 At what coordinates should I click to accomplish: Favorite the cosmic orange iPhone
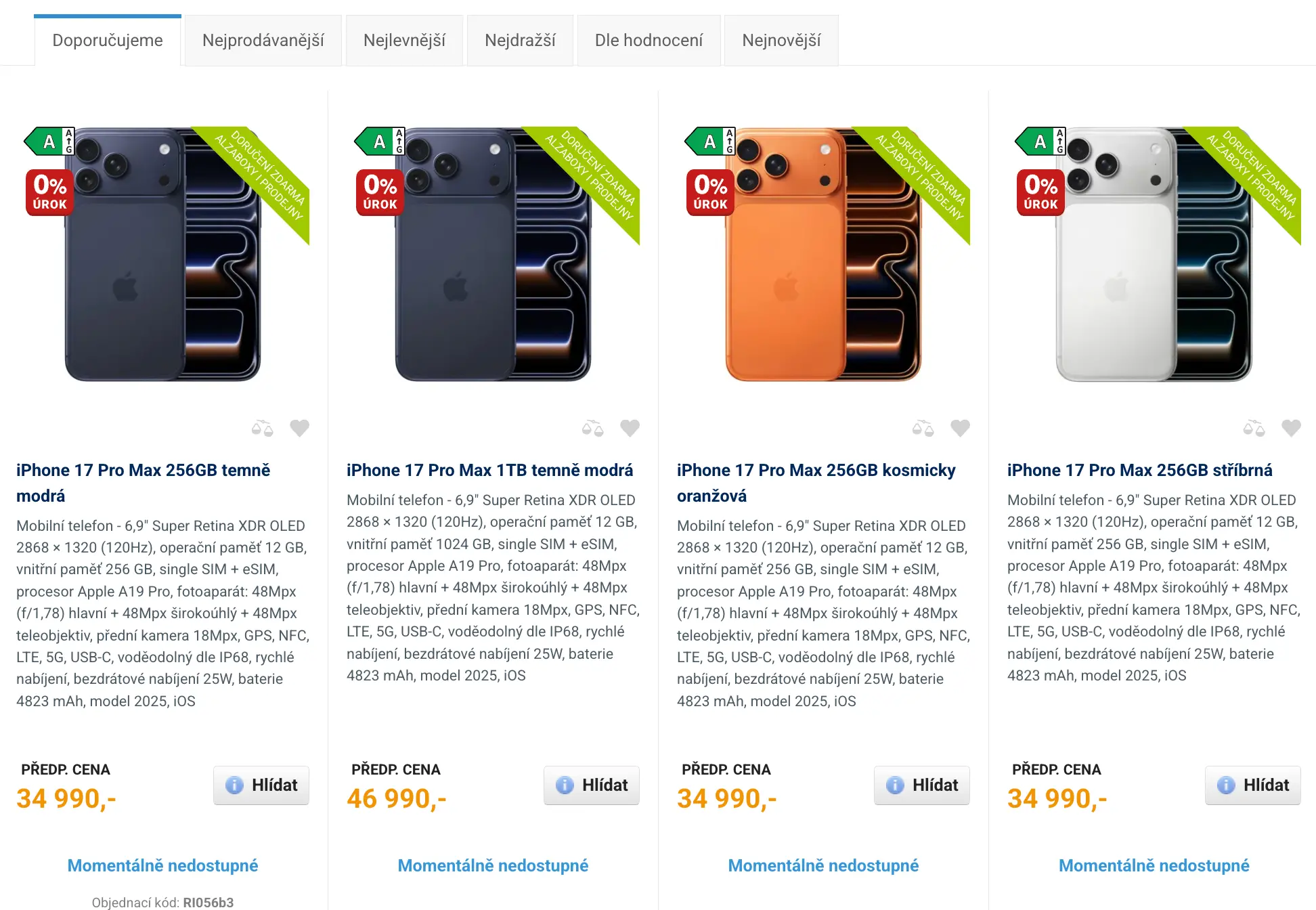click(961, 428)
